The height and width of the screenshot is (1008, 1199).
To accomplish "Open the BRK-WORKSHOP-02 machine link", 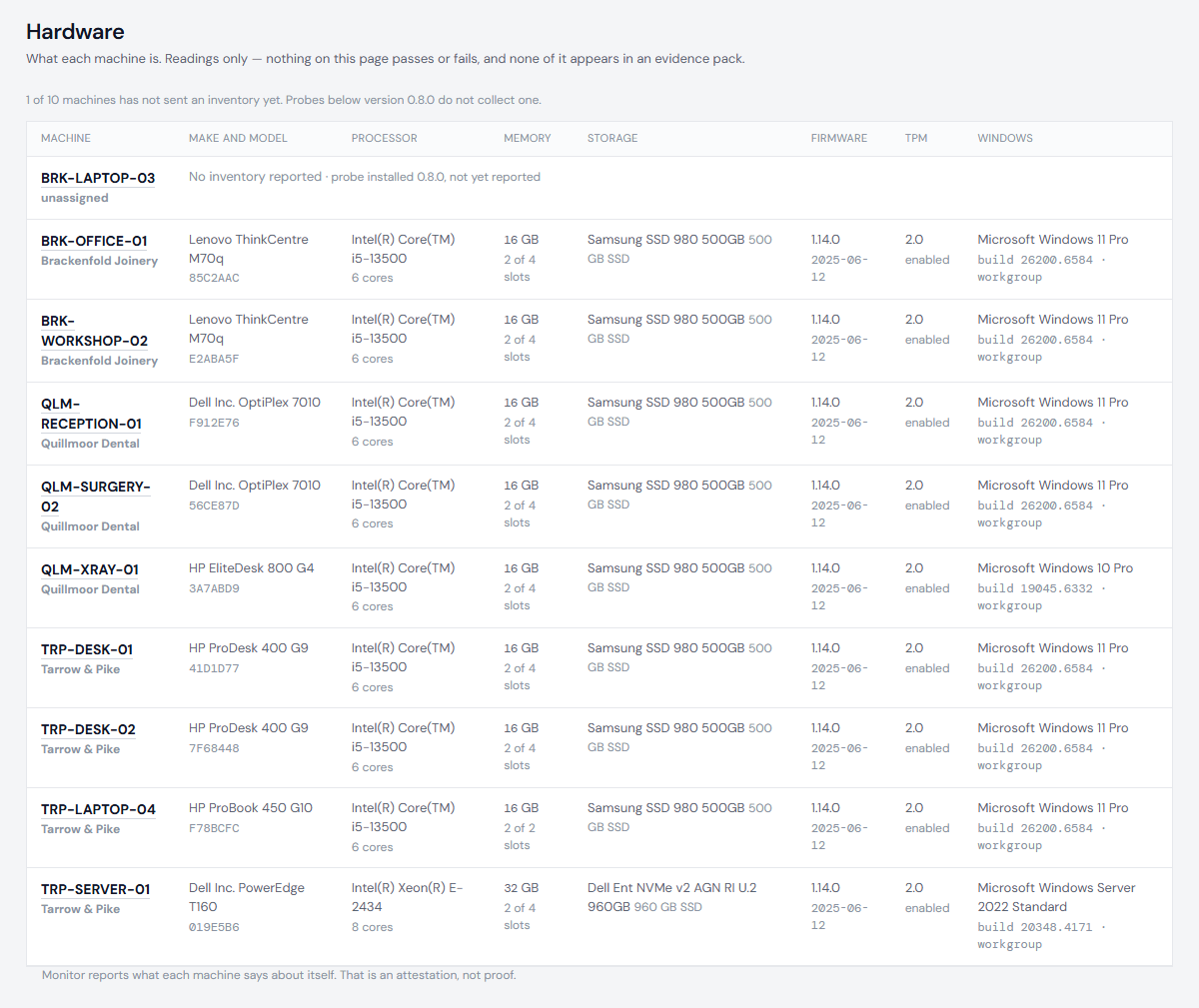I will 94,331.
